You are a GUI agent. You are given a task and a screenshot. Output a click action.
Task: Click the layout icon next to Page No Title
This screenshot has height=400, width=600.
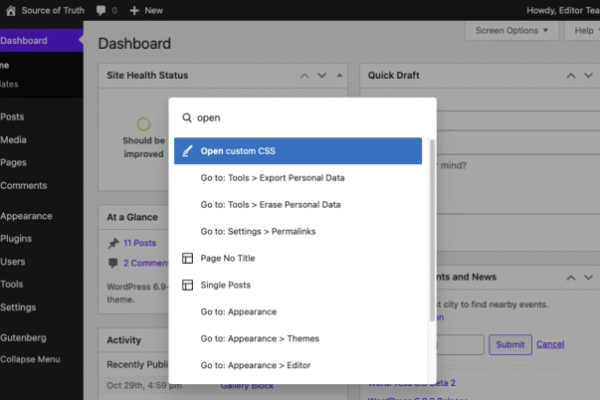tap(186, 258)
